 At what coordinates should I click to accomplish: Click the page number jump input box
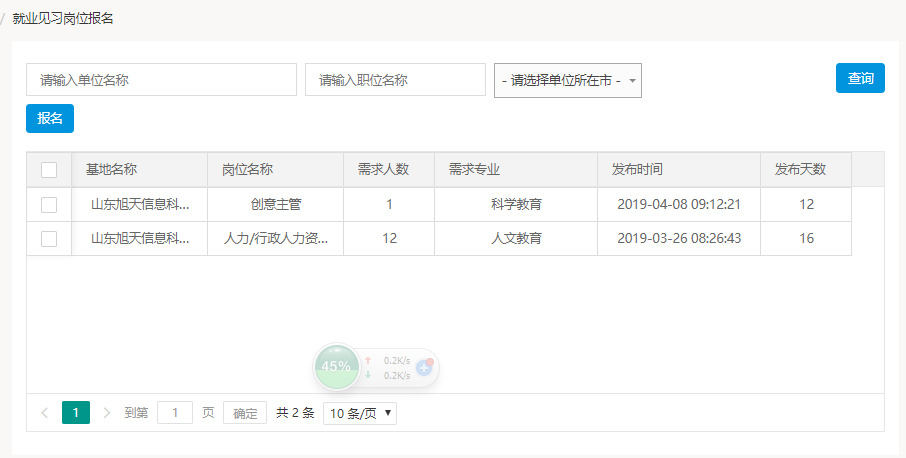point(175,413)
